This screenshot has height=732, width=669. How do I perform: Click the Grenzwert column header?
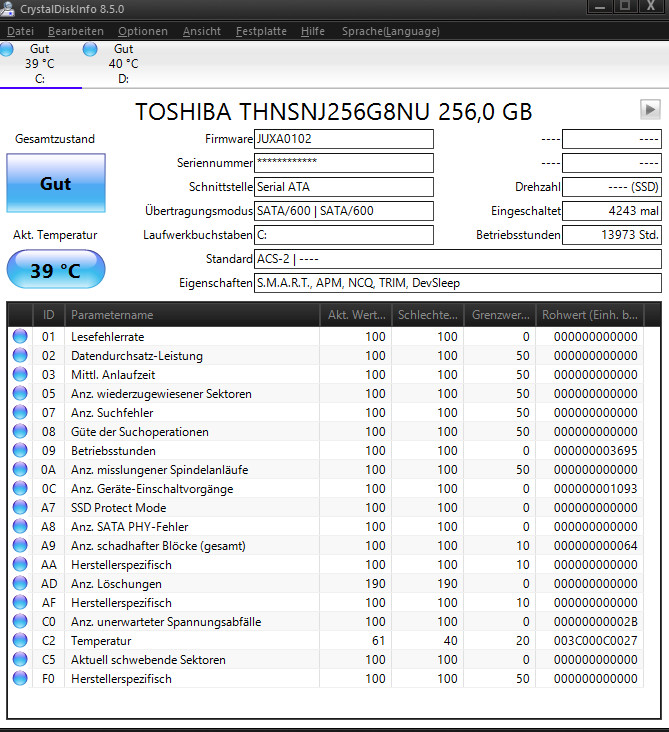pyautogui.click(x=500, y=315)
